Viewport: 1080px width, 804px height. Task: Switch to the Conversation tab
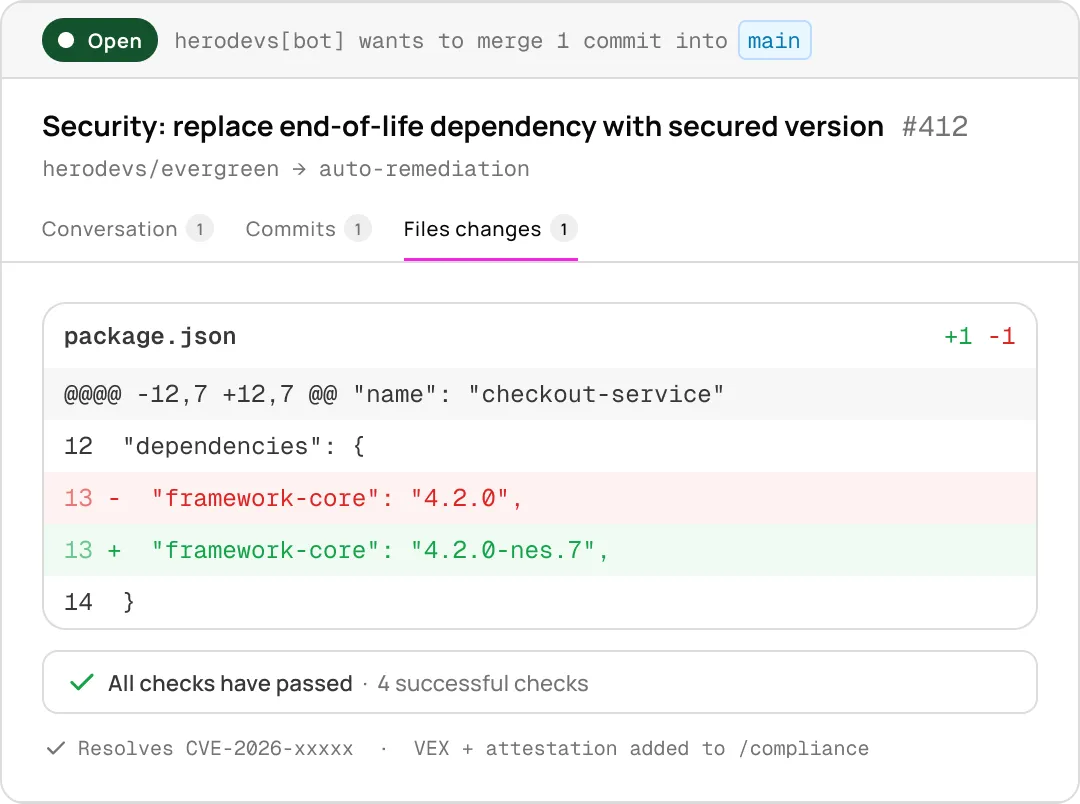point(127,229)
